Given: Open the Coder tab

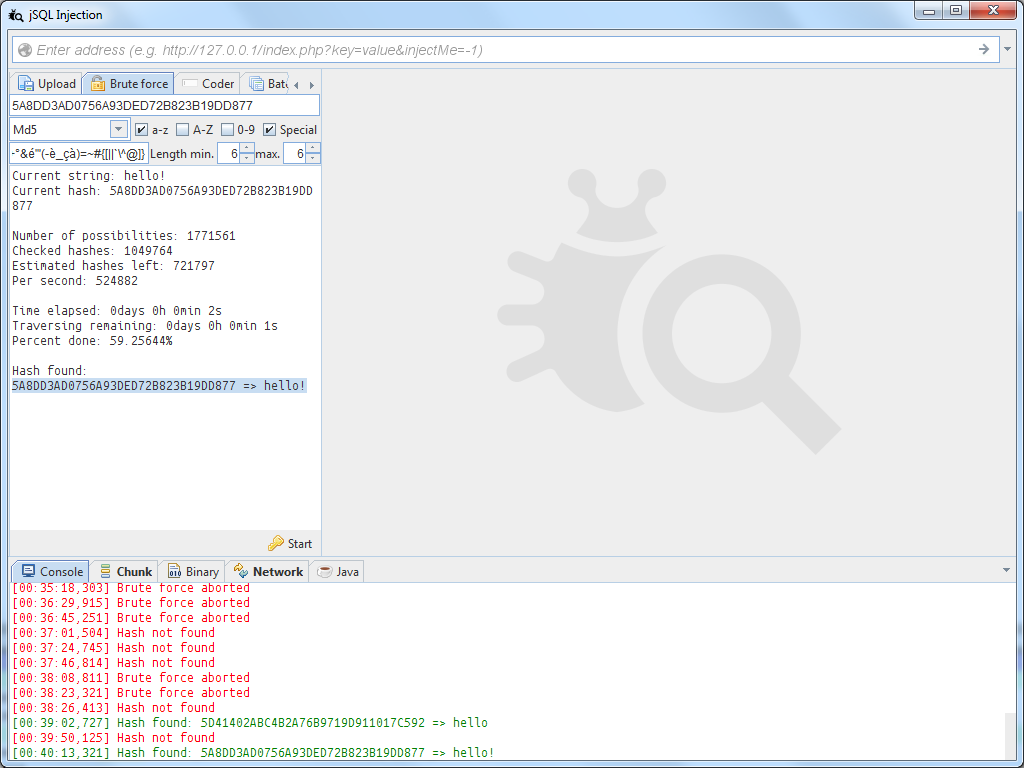Looking at the screenshot, I should click(x=208, y=84).
